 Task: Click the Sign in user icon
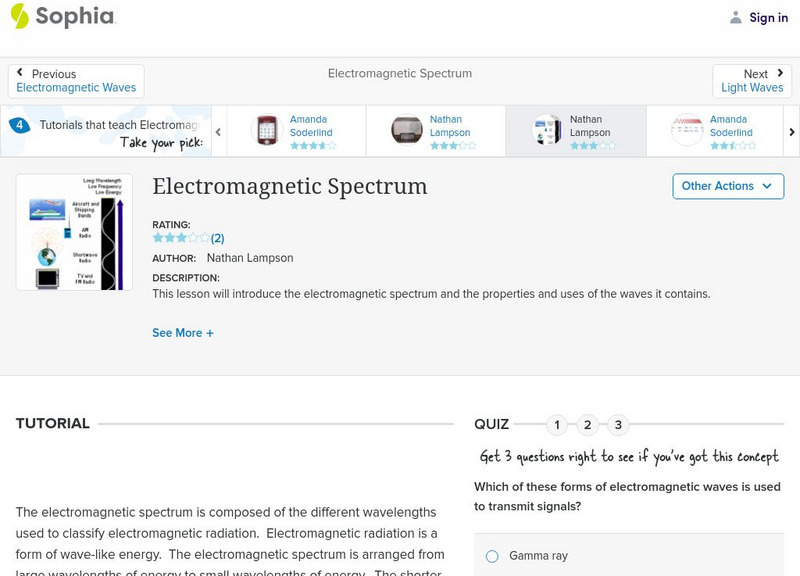coord(736,17)
